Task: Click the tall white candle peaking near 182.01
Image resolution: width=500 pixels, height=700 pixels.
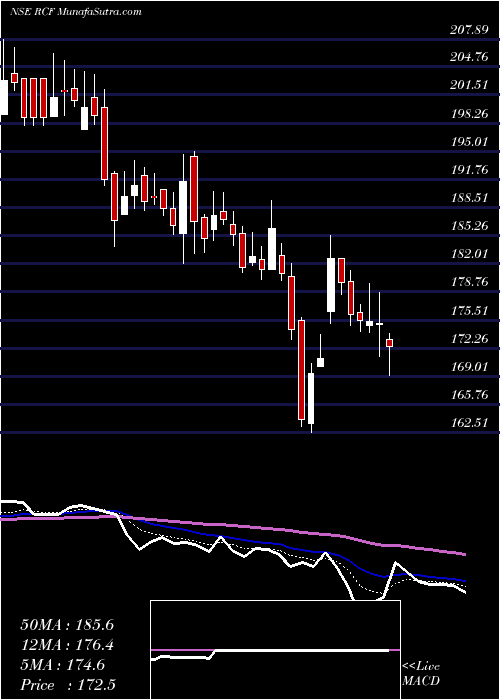Action: 331,284
